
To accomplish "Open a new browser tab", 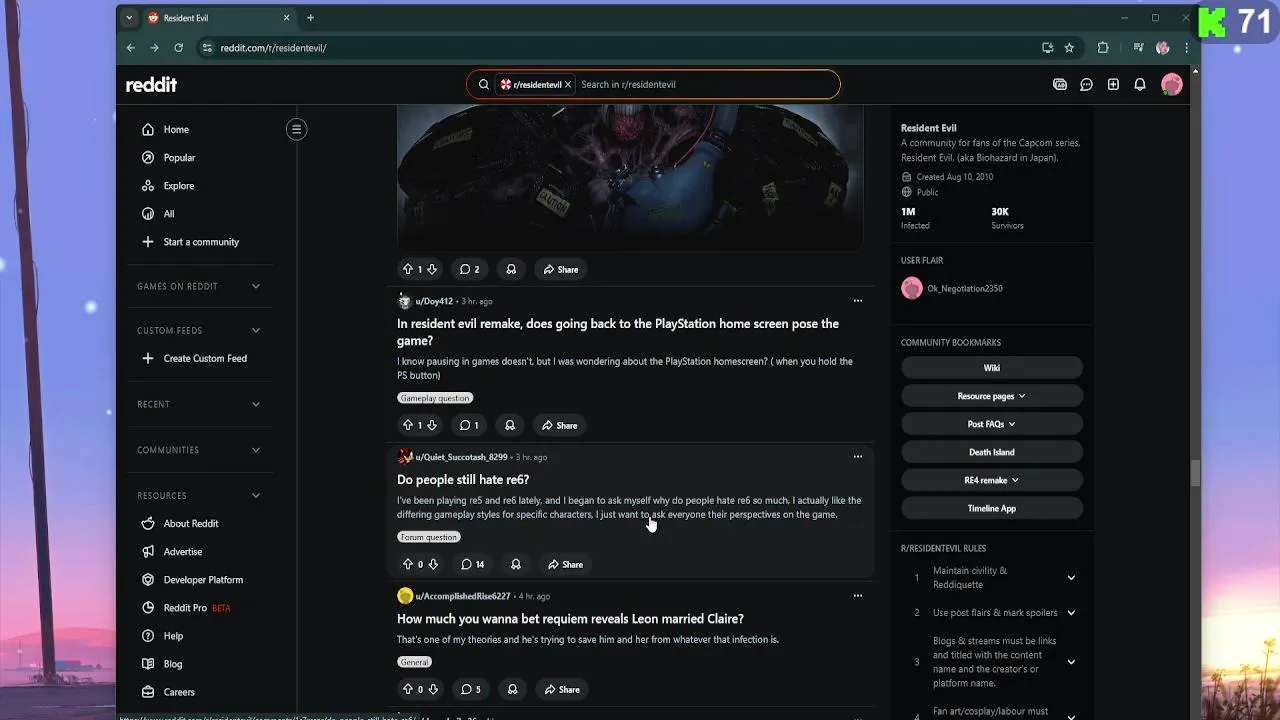I will click(x=310, y=18).
